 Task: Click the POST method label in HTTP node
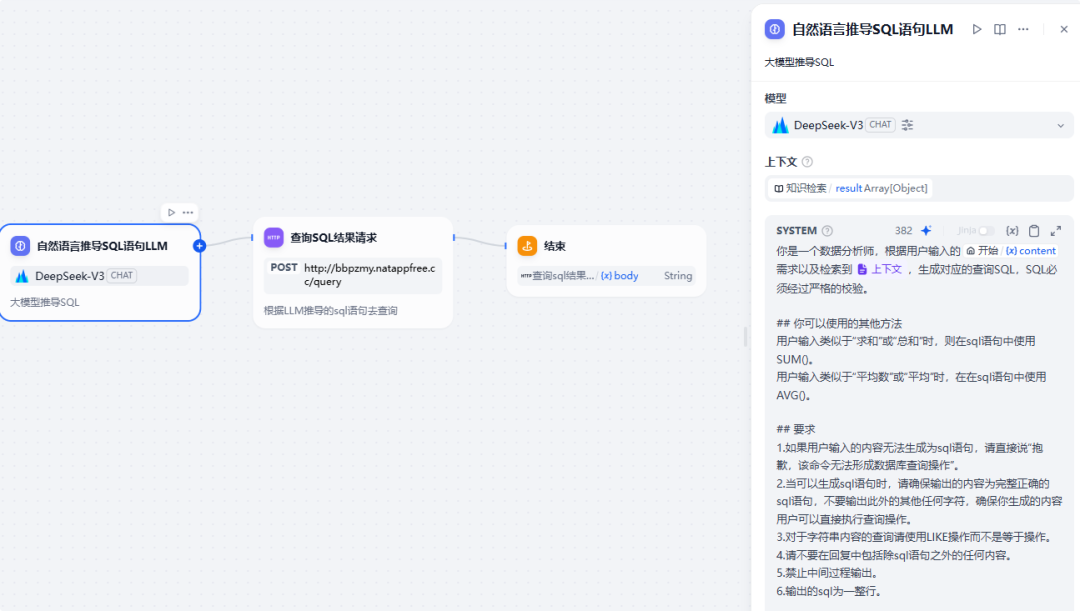(284, 267)
